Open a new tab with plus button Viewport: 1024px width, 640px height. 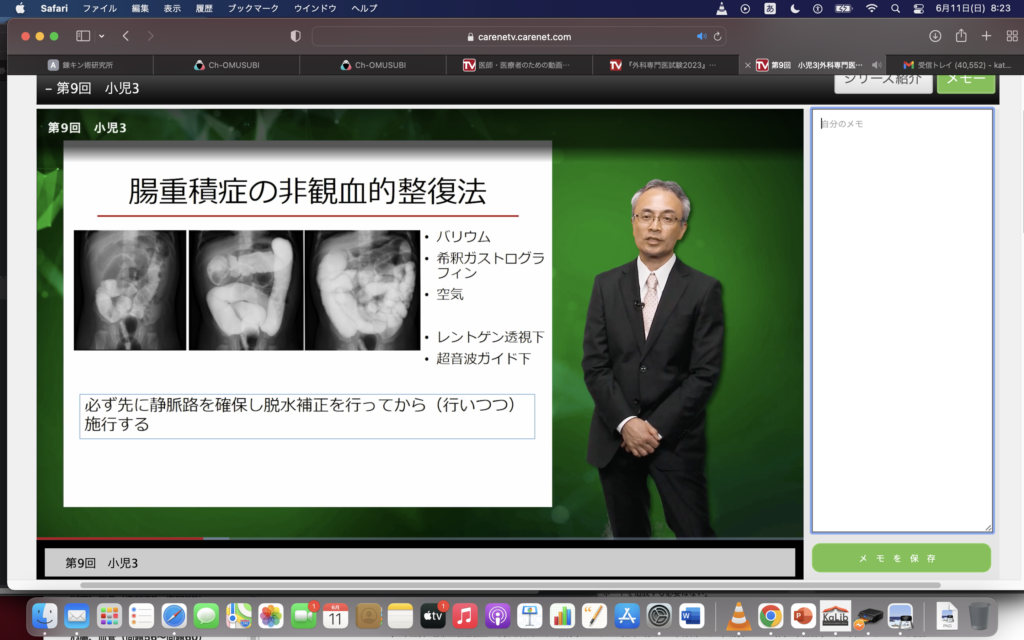[x=986, y=36]
